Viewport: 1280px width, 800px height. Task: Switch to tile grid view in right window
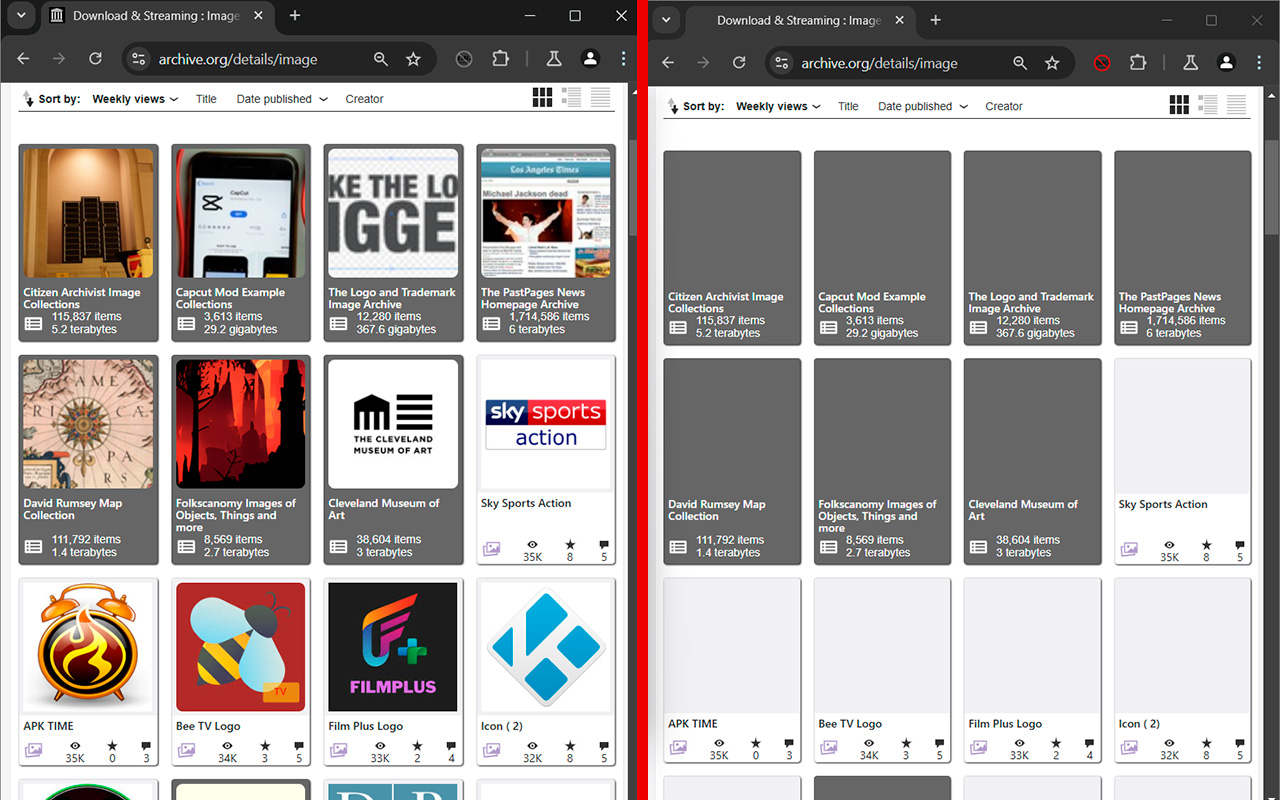pyautogui.click(x=1179, y=105)
